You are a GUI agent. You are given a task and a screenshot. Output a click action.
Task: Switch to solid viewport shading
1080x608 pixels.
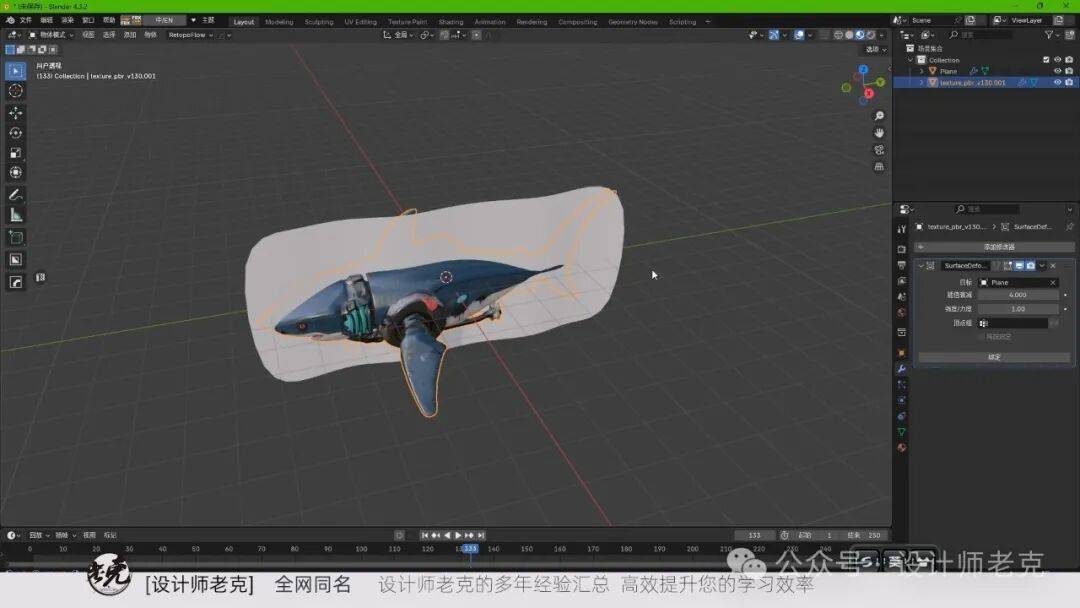click(x=849, y=34)
